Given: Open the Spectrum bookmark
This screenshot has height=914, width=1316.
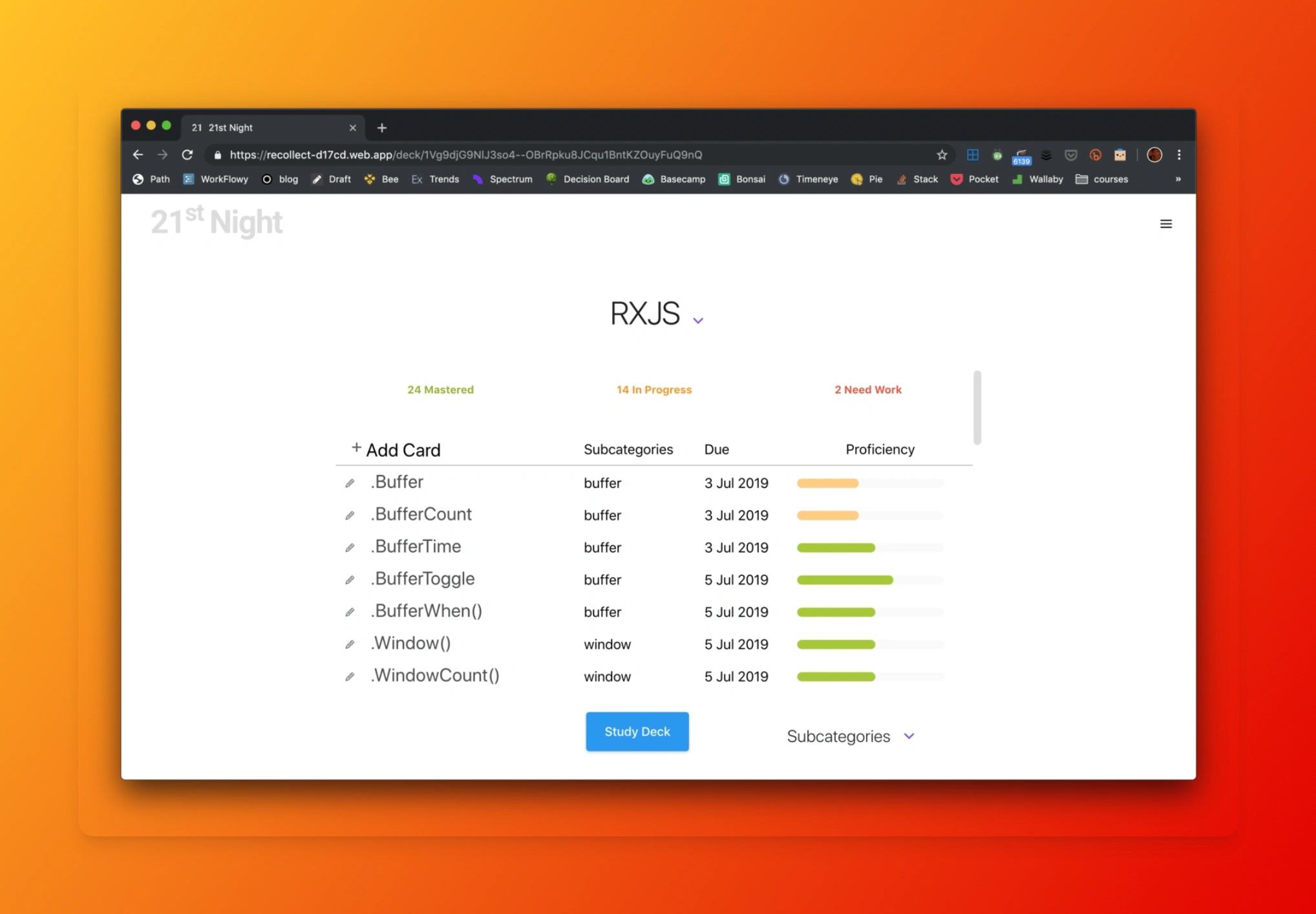Looking at the screenshot, I should [502, 179].
